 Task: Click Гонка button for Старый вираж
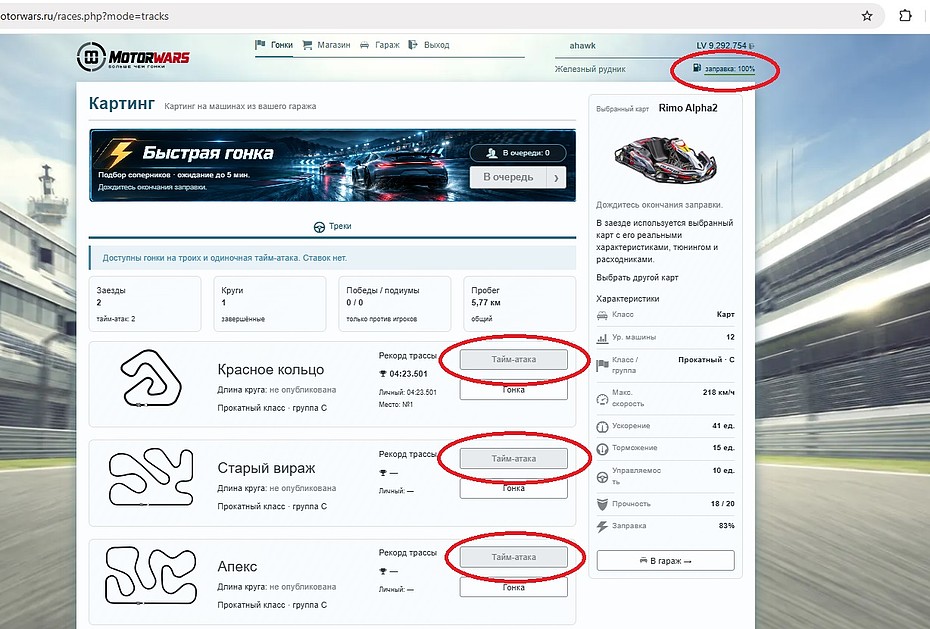pos(514,488)
